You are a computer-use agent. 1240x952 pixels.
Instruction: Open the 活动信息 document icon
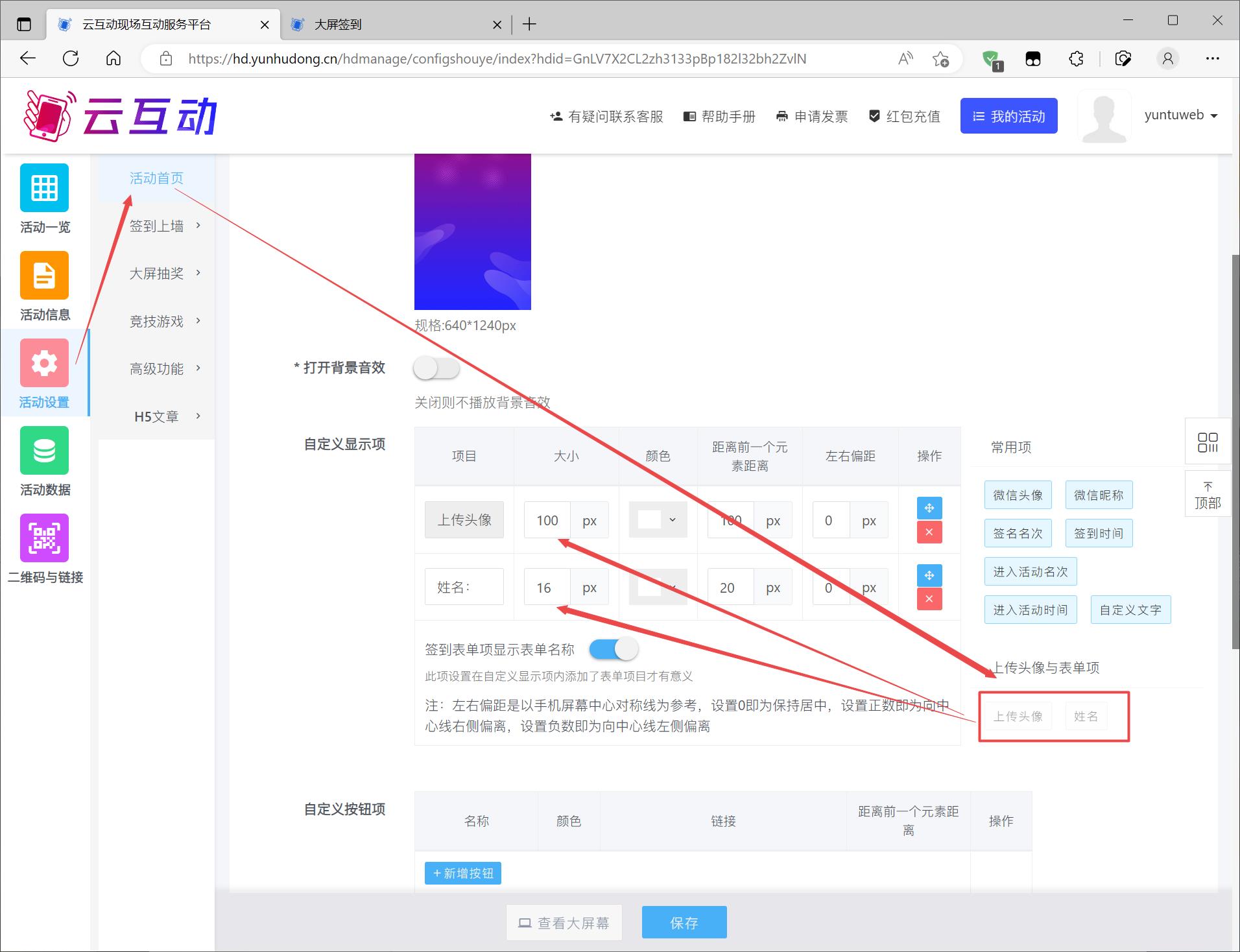click(x=44, y=276)
